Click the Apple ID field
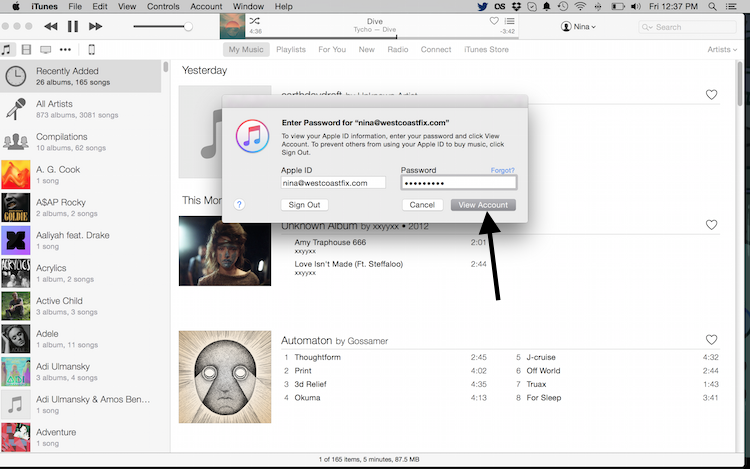Image resolution: width=750 pixels, height=469 pixels. [333, 183]
